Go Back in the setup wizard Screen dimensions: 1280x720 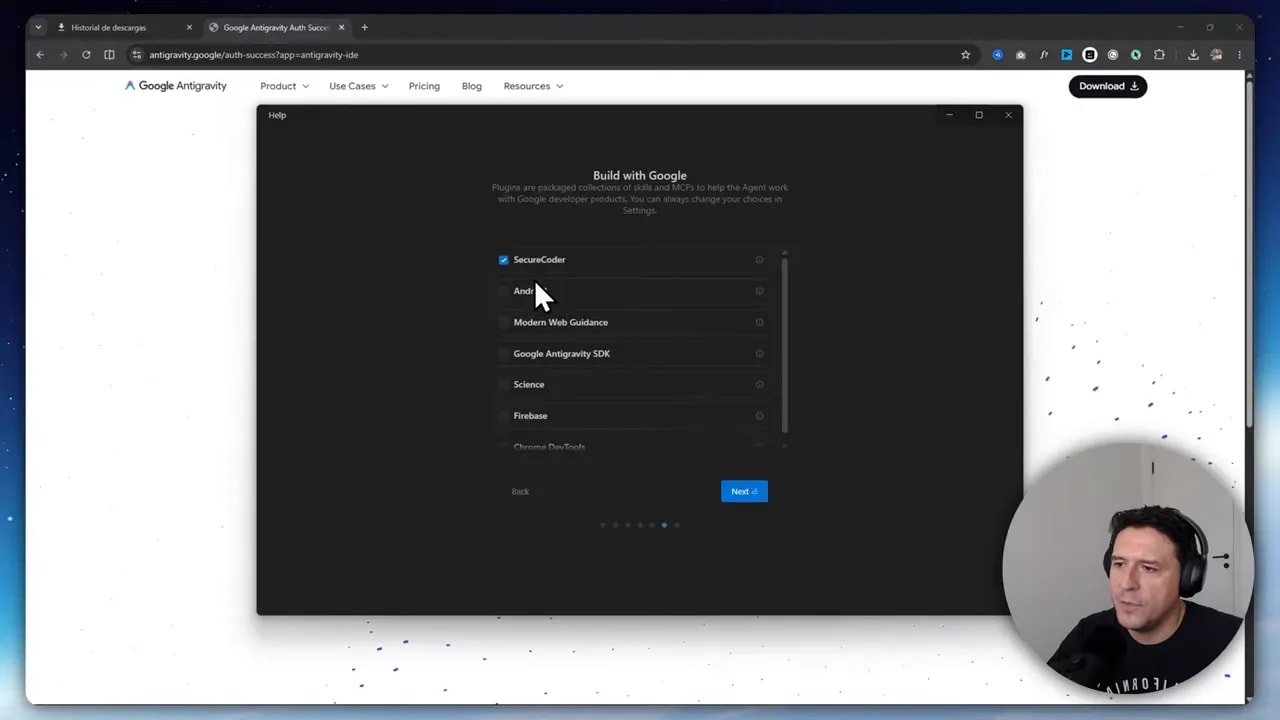pos(520,491)
